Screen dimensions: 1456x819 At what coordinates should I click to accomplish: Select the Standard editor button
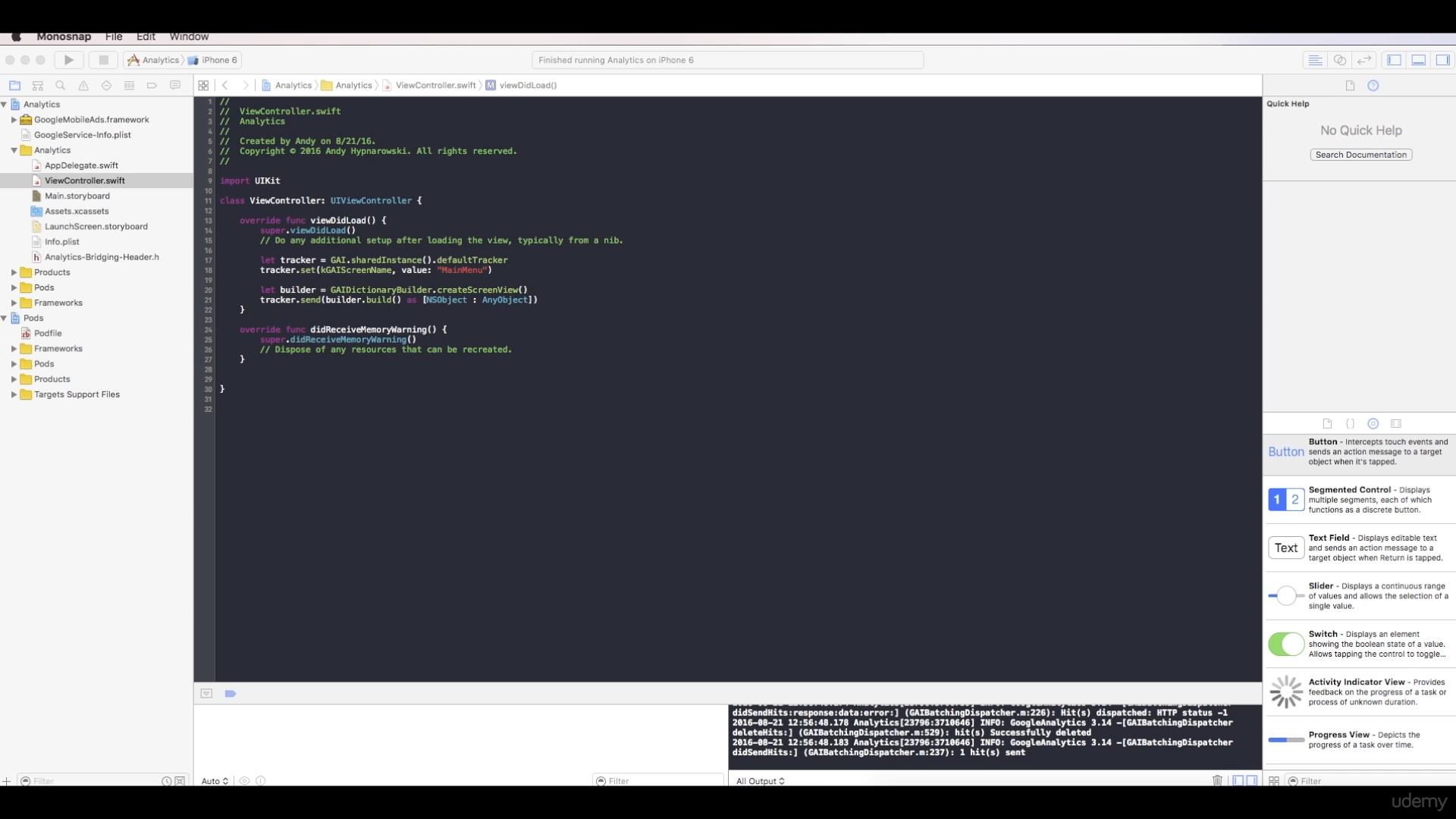click(1316, 60)
